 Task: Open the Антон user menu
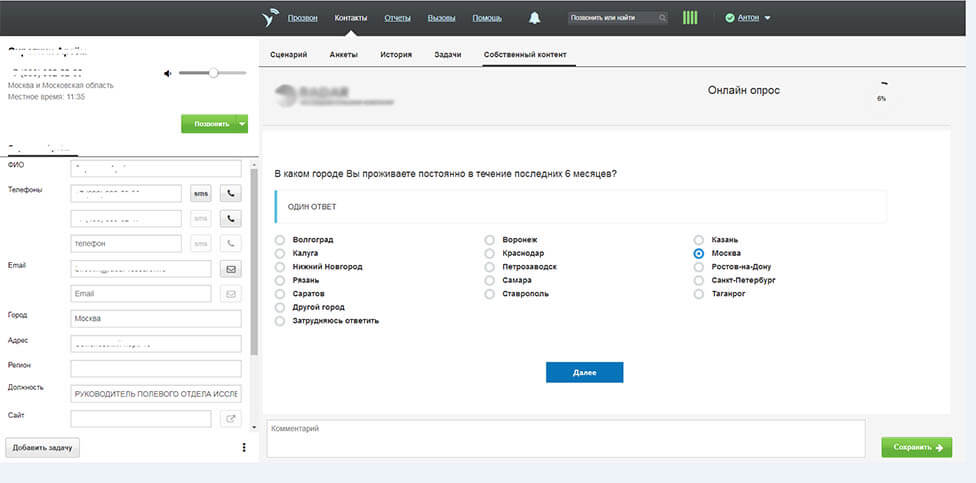tap(752, 18)
